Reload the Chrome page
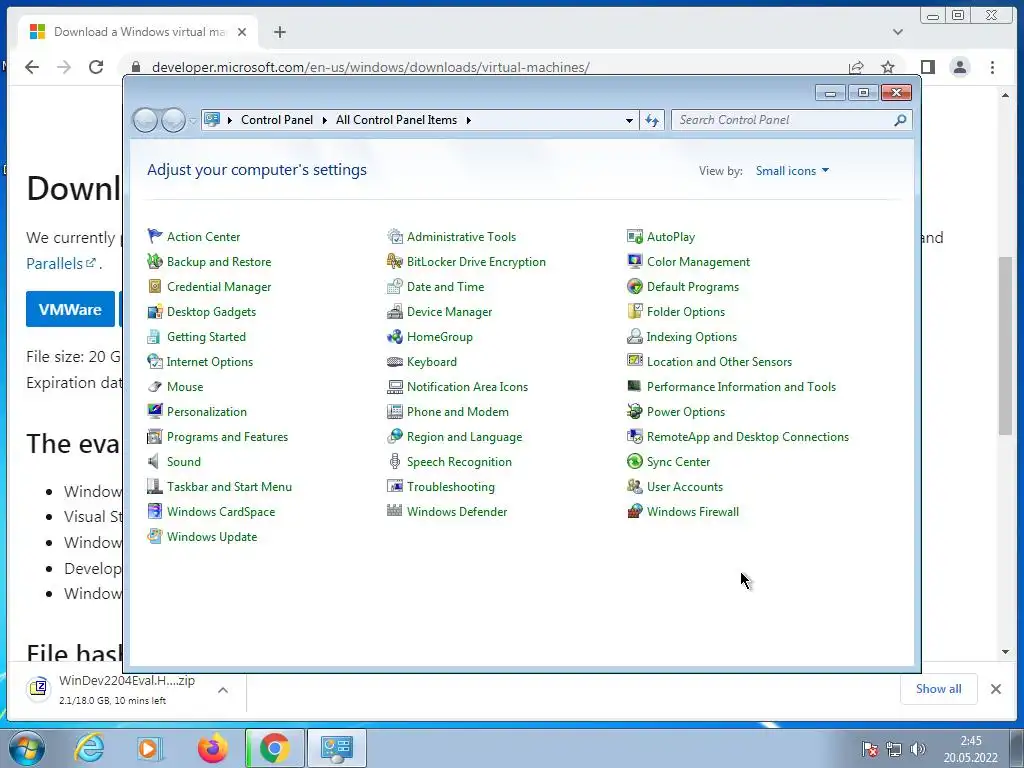Screen dimensions: 1024x768 click(96, 67)
